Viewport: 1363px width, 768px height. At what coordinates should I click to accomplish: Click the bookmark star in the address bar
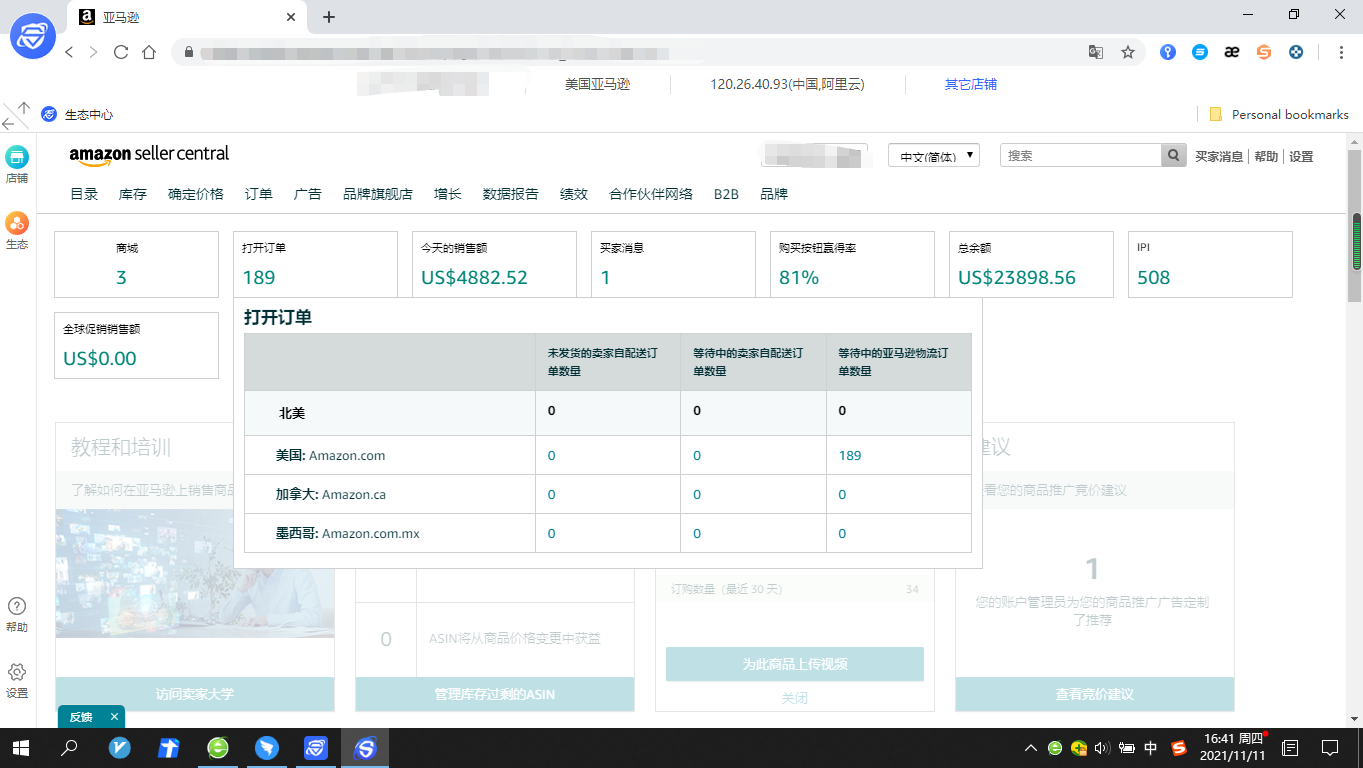1129,51
